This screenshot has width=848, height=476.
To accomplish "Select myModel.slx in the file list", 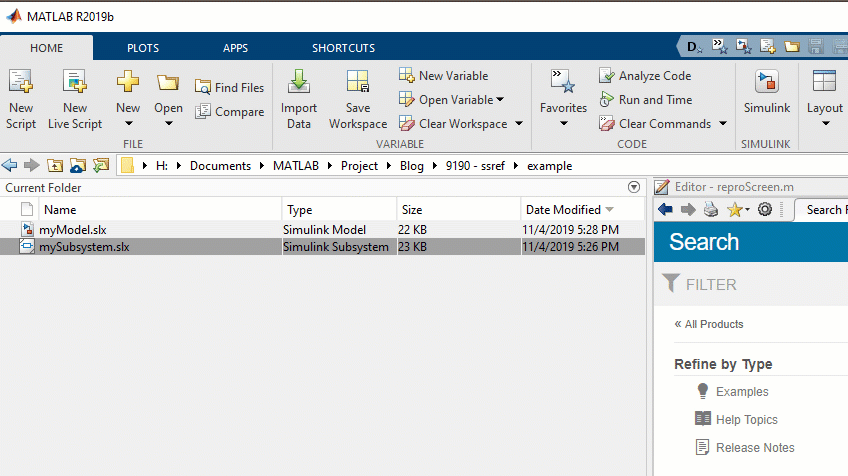I will pyautogui.click(x=73, y=230).
